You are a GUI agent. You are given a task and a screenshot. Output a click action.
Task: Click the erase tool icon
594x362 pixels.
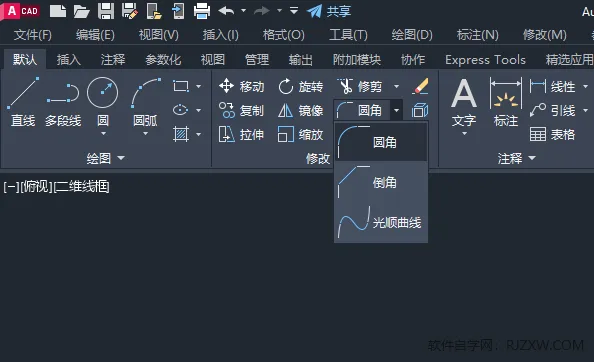coord(420,86)
